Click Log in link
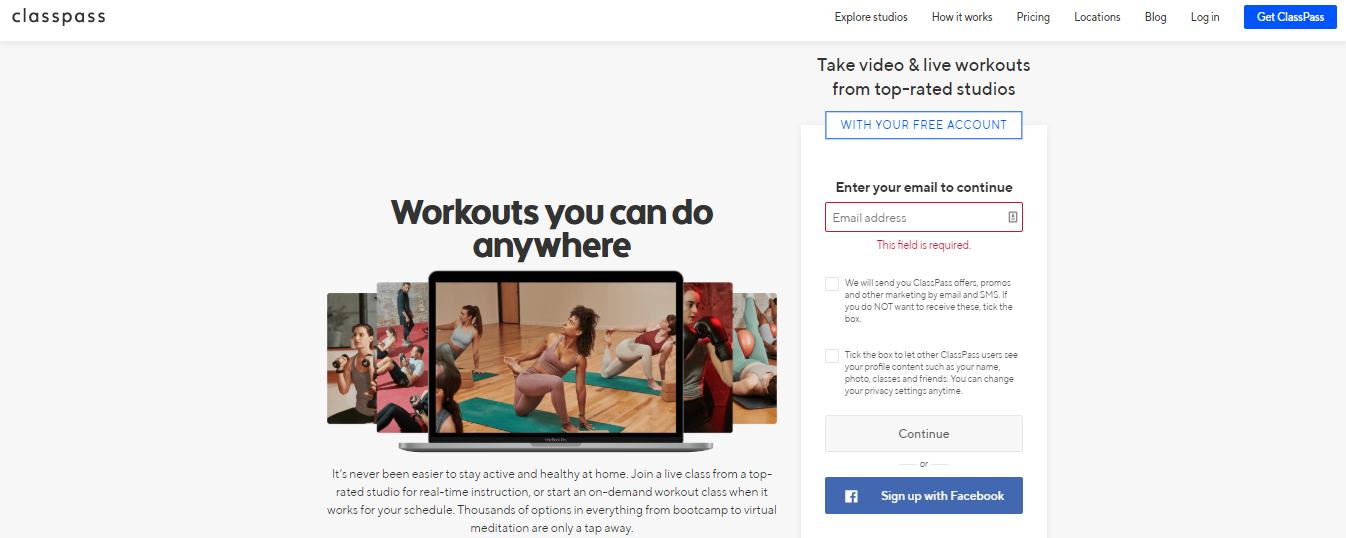1346x538 pixels. click(1205, 17)
